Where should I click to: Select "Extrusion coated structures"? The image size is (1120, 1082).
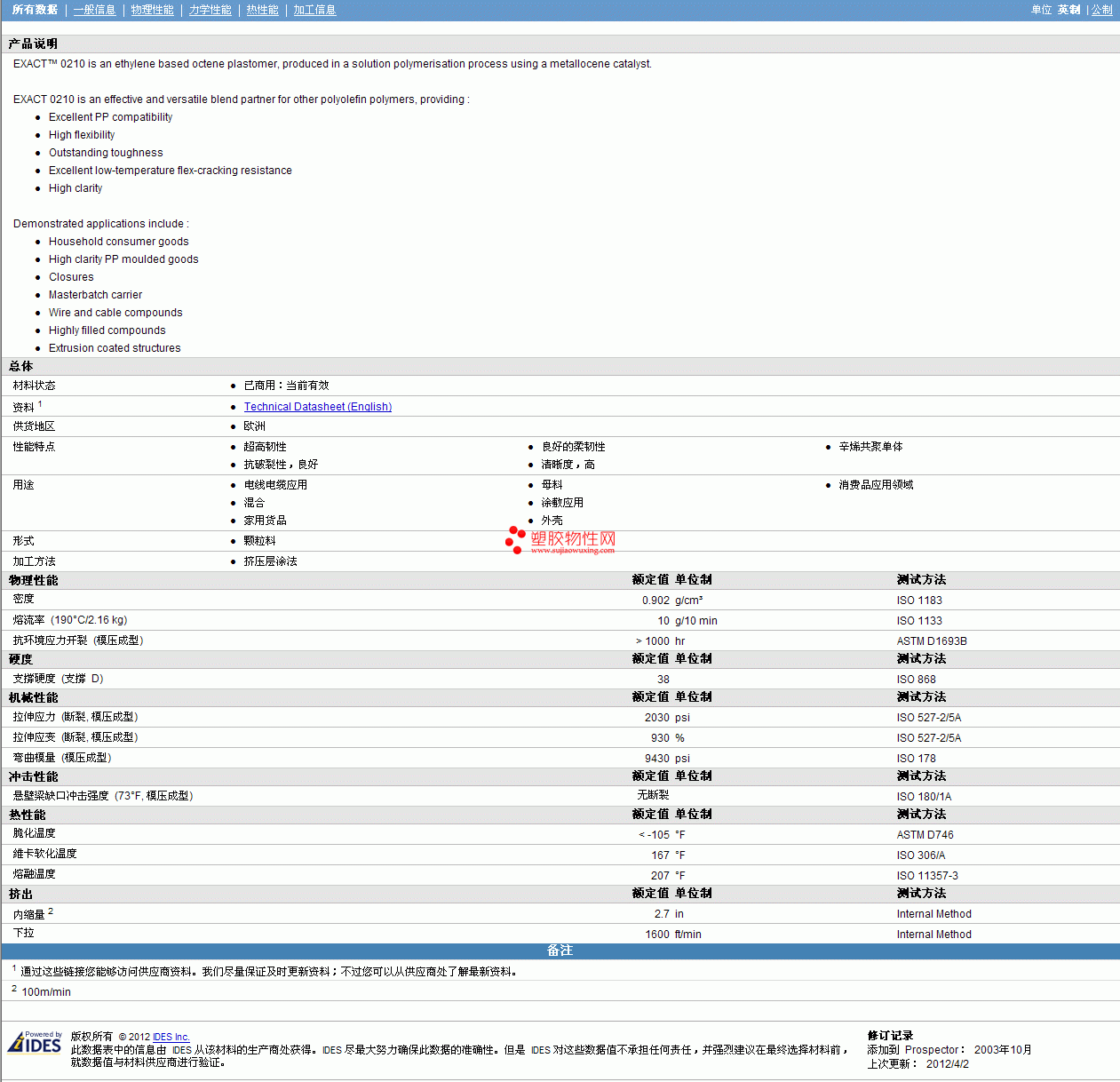tap(115, 348)
